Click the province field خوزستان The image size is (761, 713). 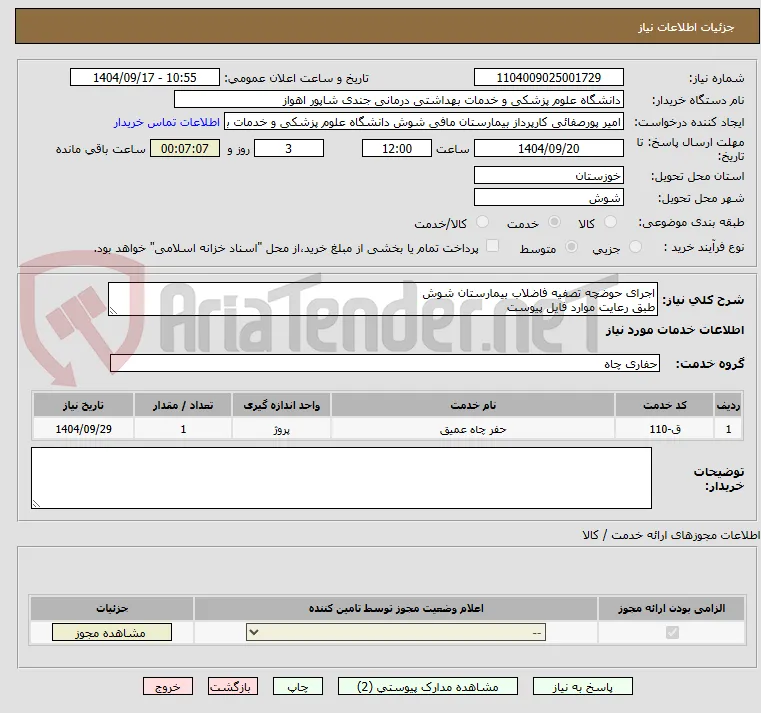[548, 175]
